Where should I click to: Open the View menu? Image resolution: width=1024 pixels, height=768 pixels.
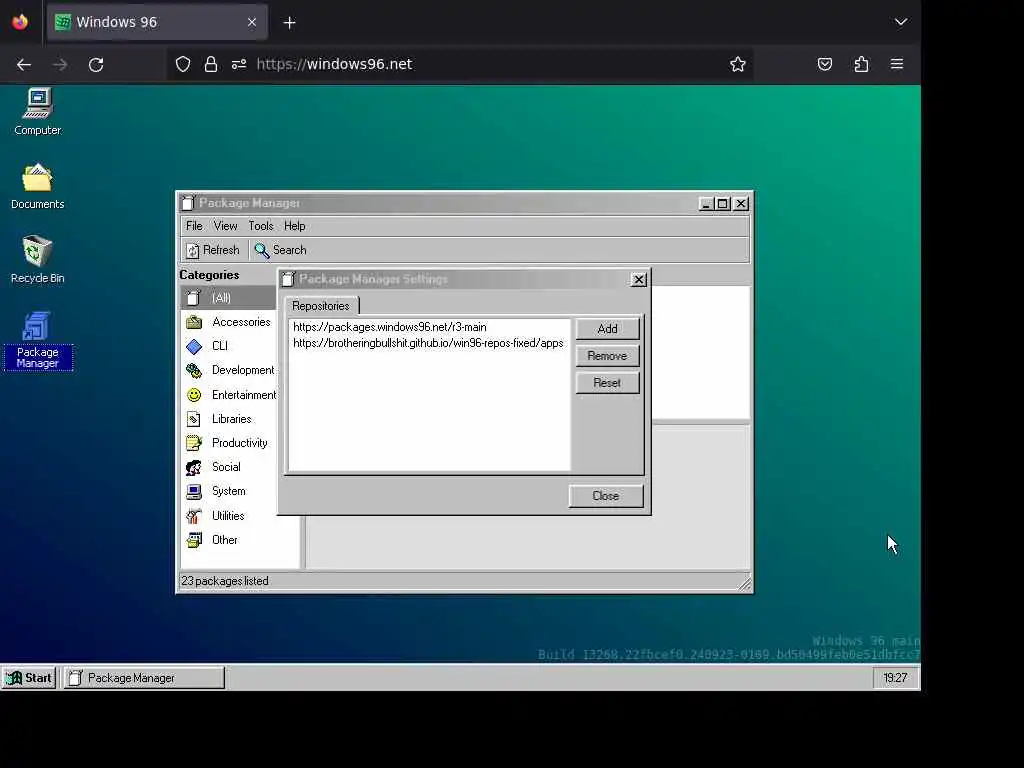pos(225,226)
